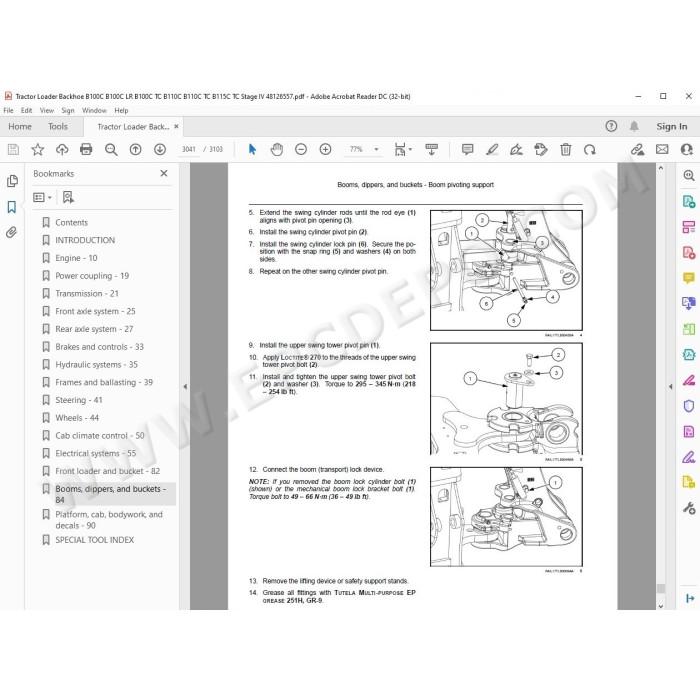Open the Edit menu
This screenshot has width=700, height=700.
(x=26, y=110)
